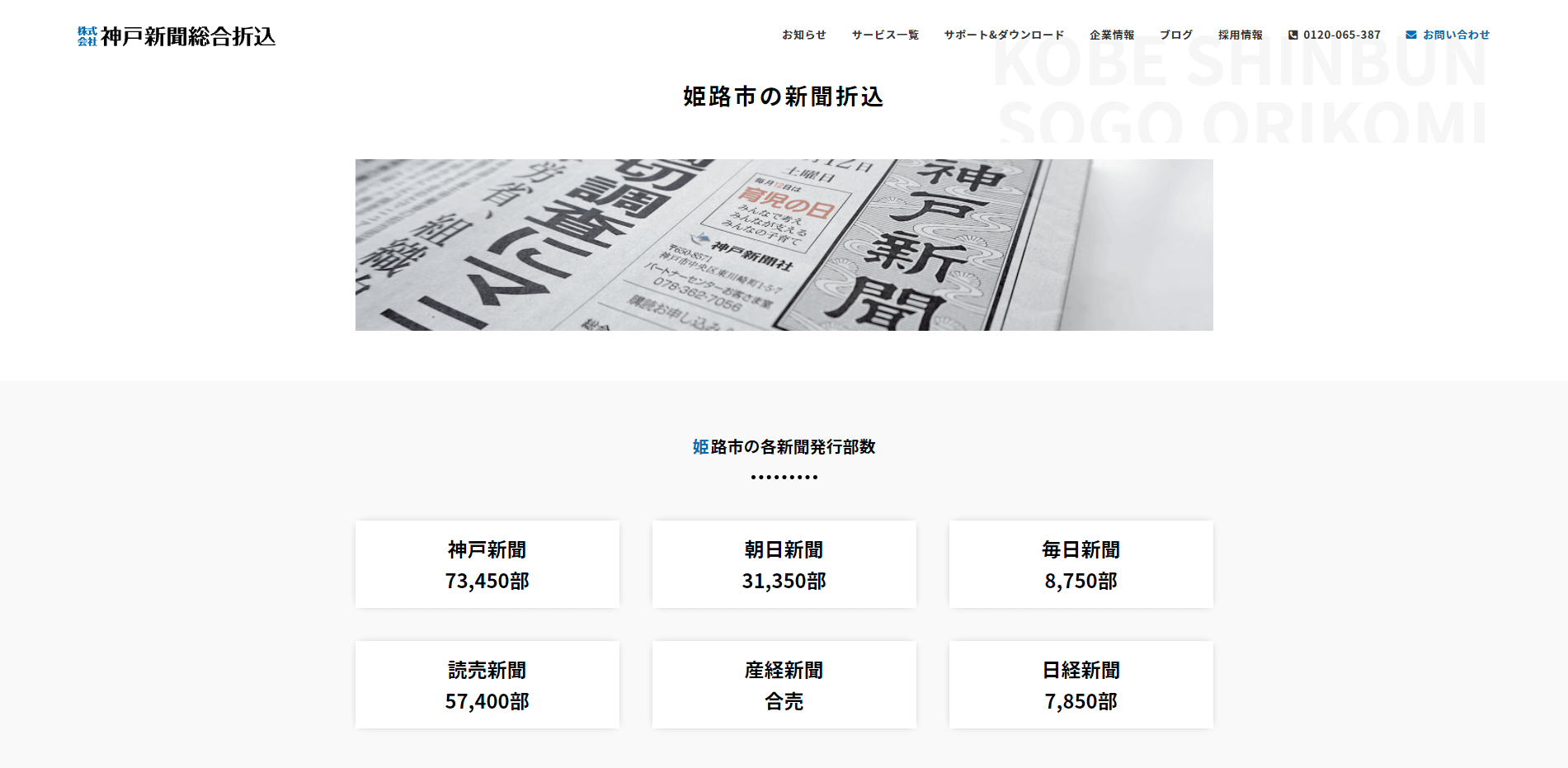
Task: Open the ブログ navigation link
Action: (x=1176, y=35)
